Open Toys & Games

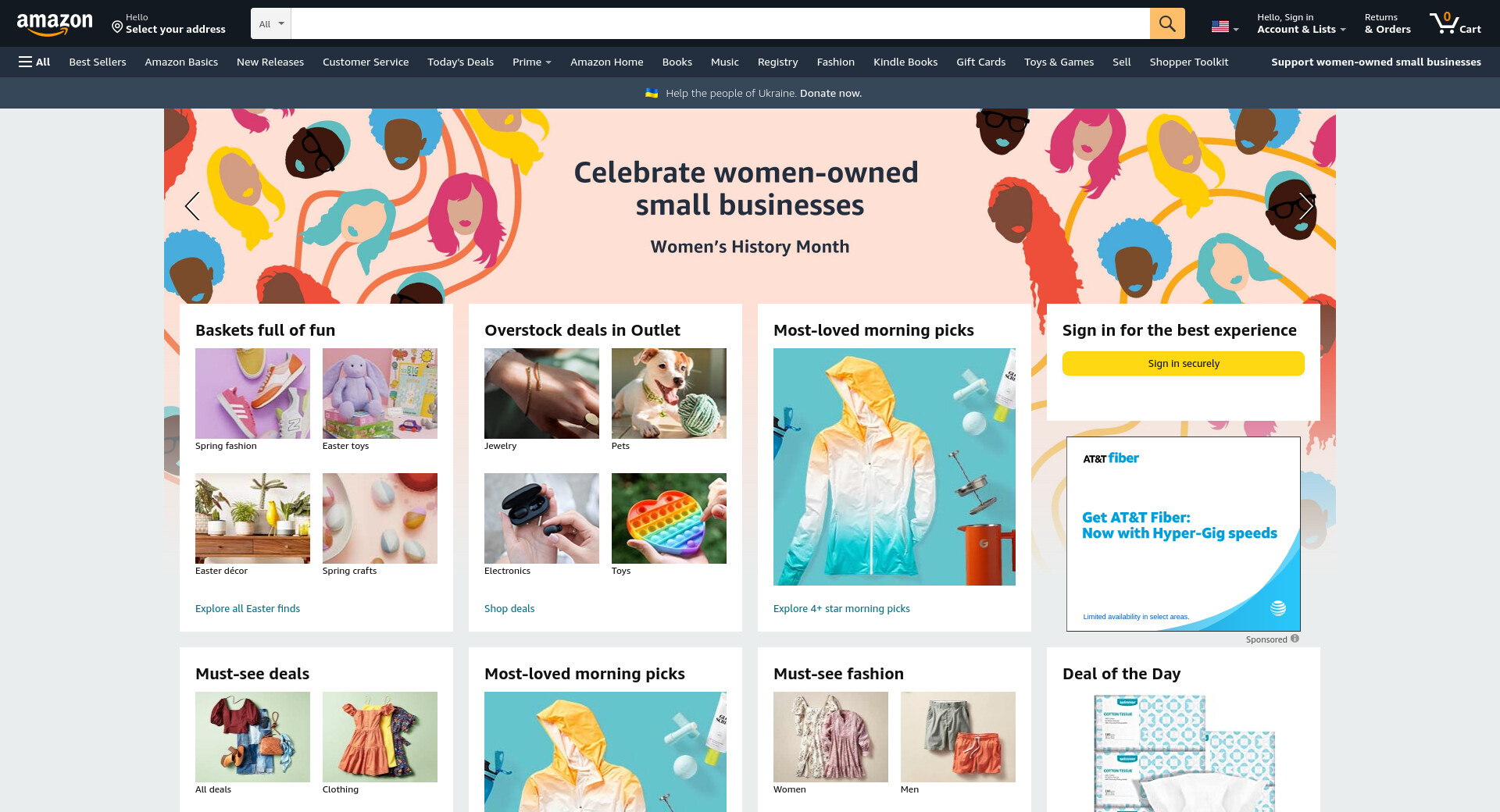(x=1059, y=62)
